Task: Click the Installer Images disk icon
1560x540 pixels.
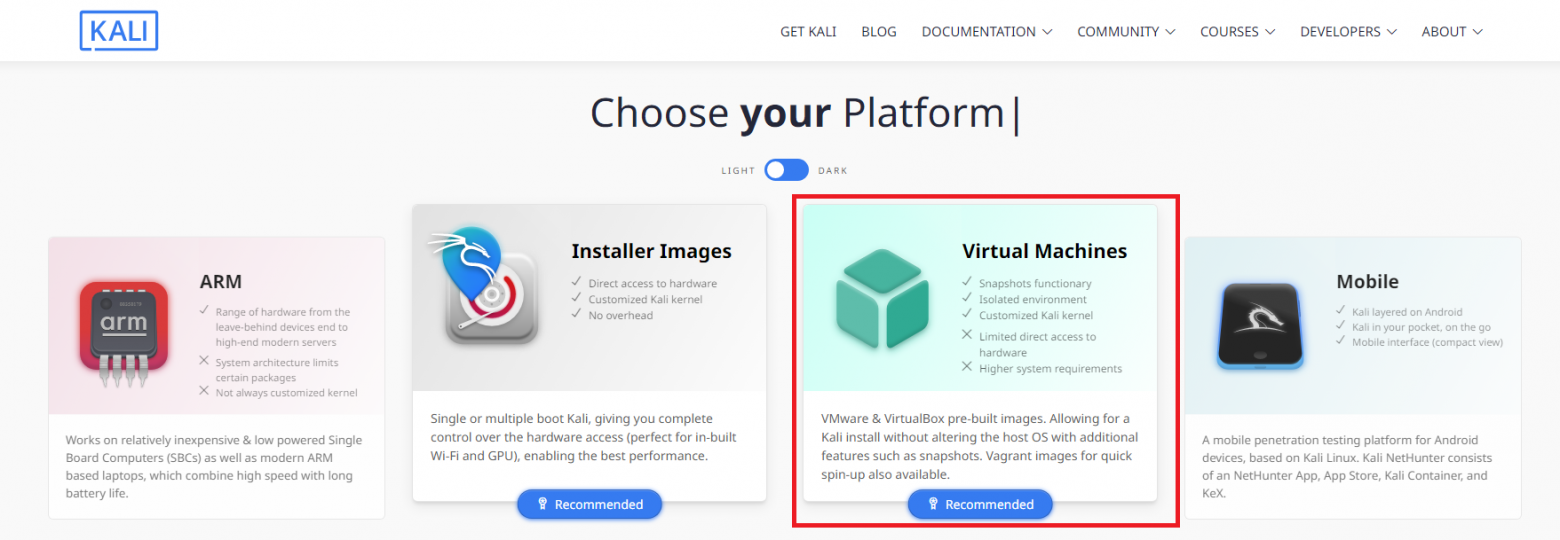Action: [x=484, y=286]
